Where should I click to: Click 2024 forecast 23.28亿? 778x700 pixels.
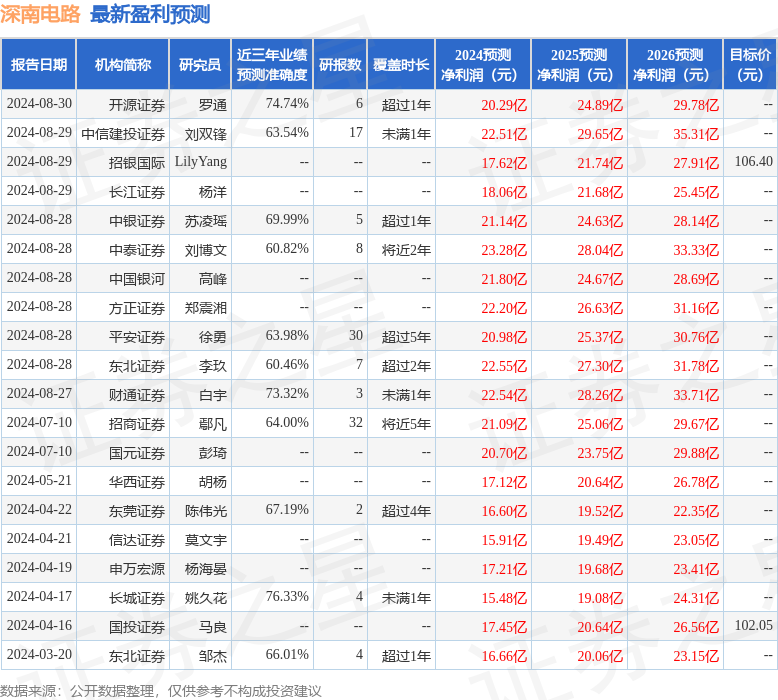[x=504, y=250]
